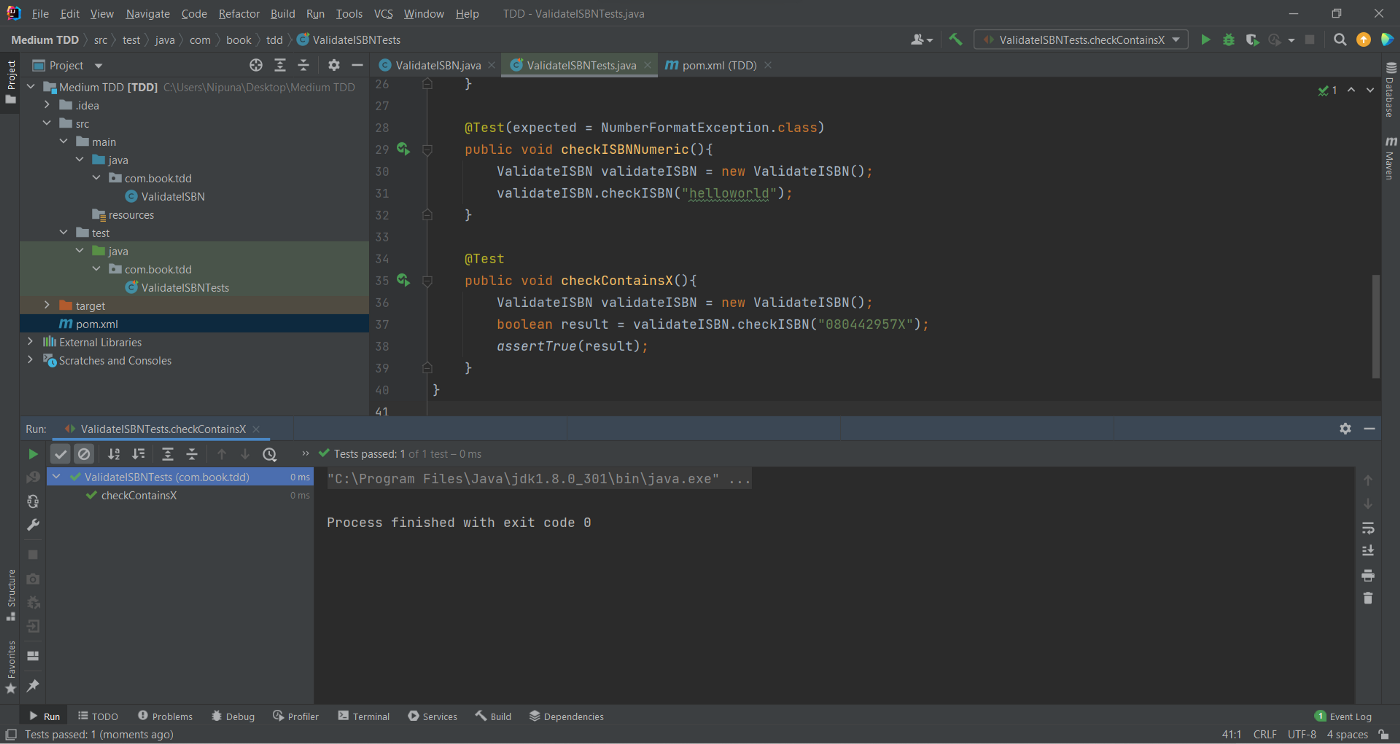The image size is (1400, 744).
Task: Expand External Libraries node
Action: coord(31,342)
